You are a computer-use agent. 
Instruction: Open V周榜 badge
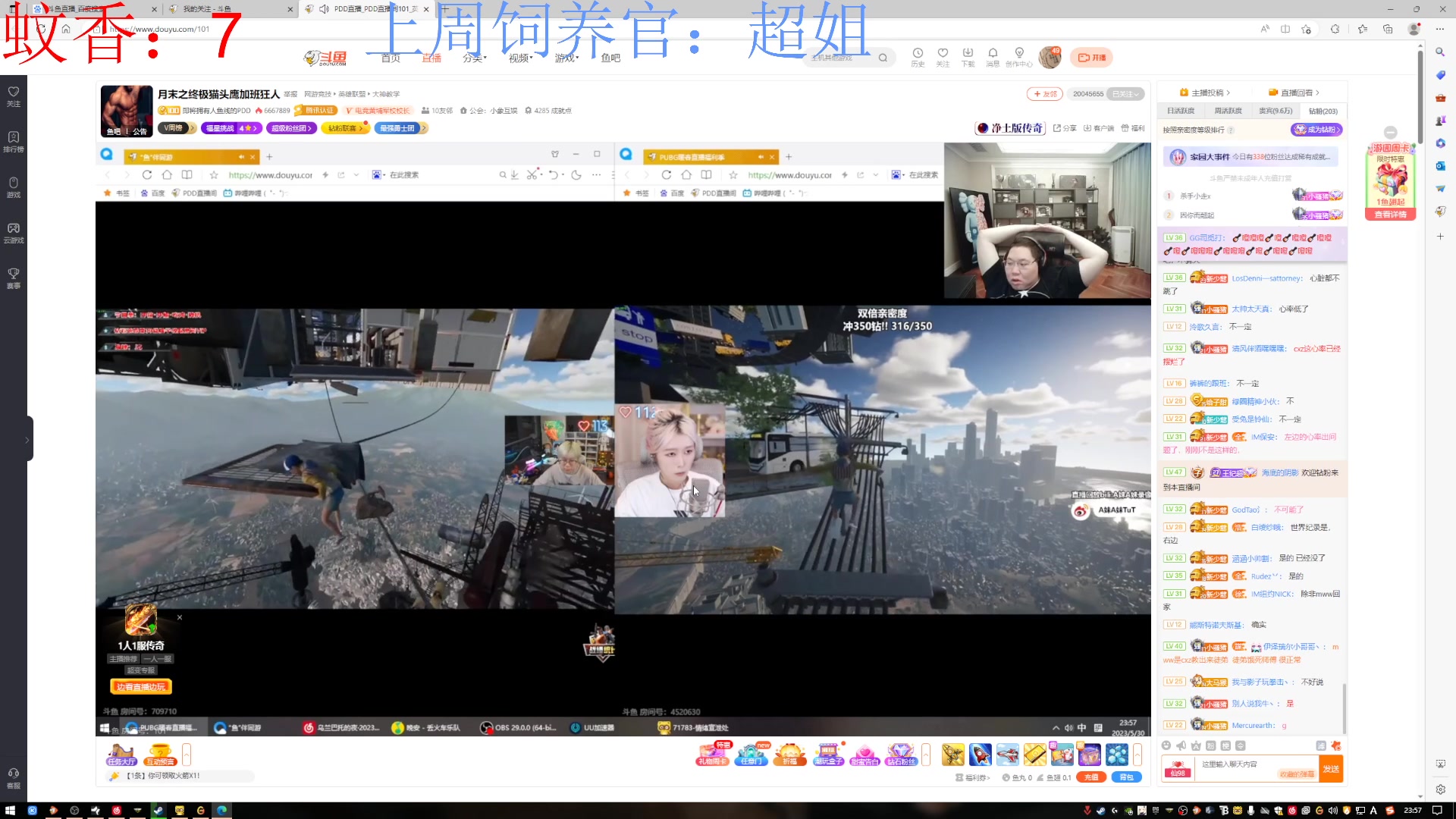click(178, 128)
